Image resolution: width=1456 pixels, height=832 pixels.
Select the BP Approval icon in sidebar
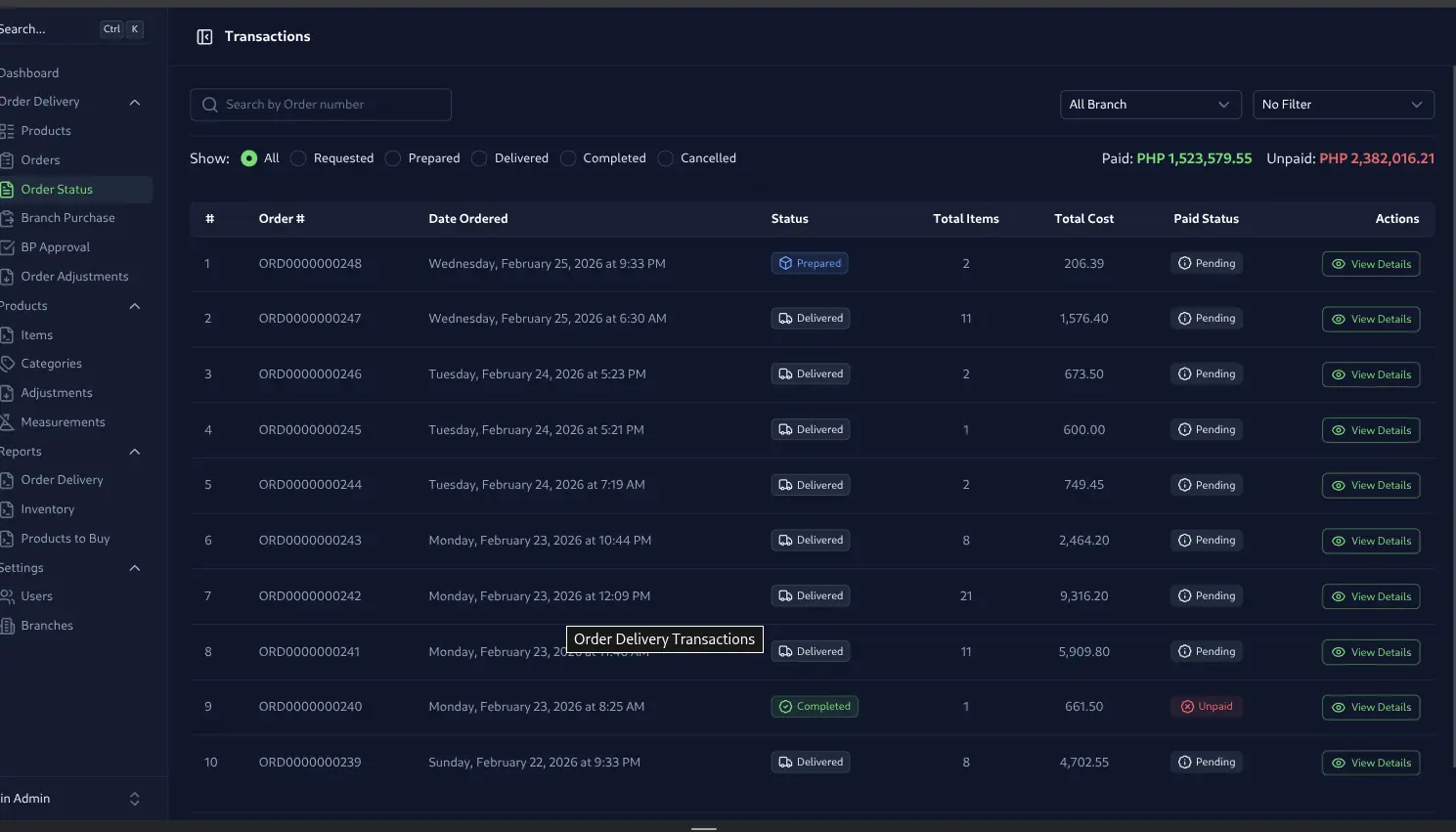(x=8, y=246)
